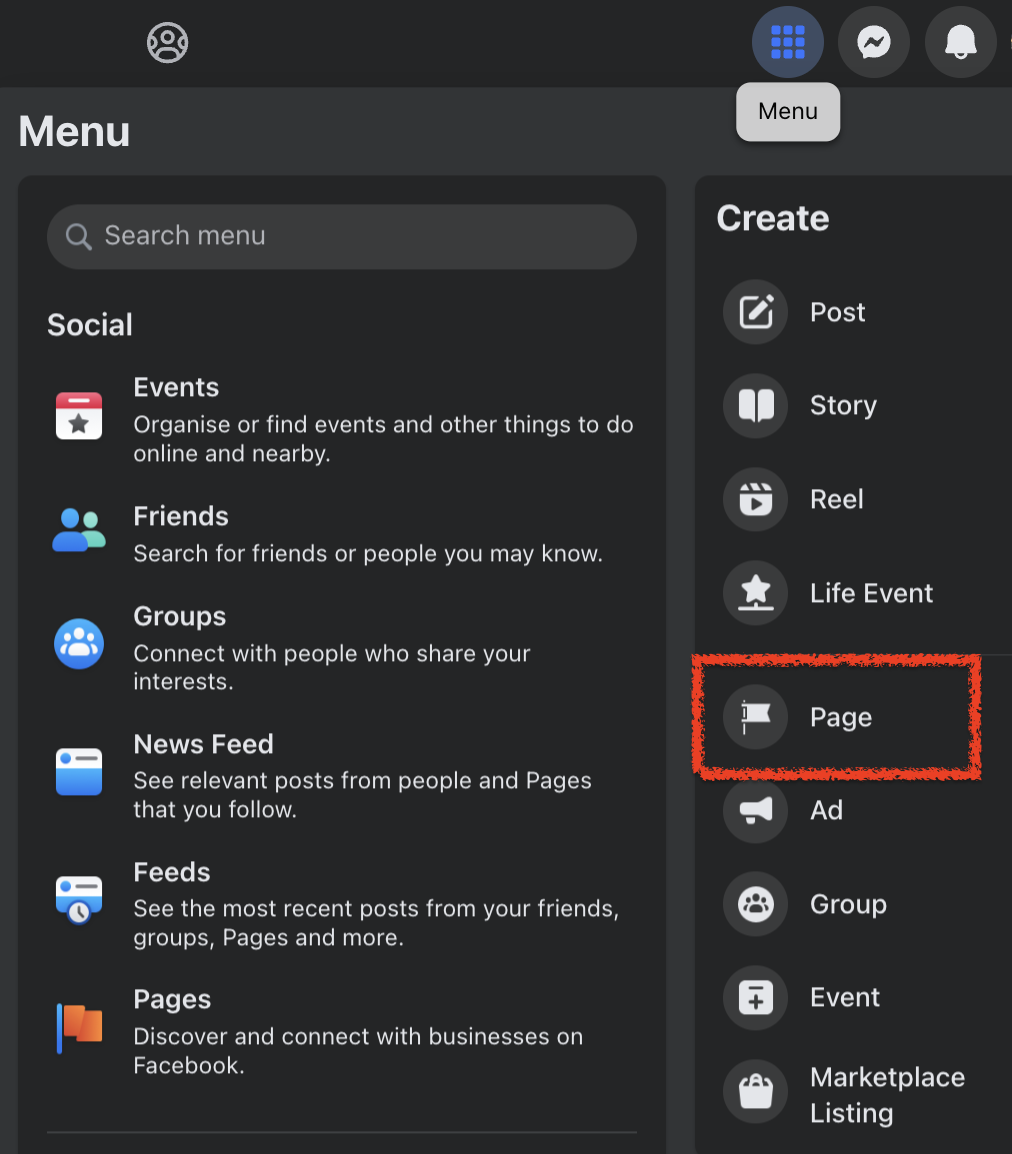Click the News Feed icon
The height and width of the screenshot is (1154, 1012).
click(78, 771)
